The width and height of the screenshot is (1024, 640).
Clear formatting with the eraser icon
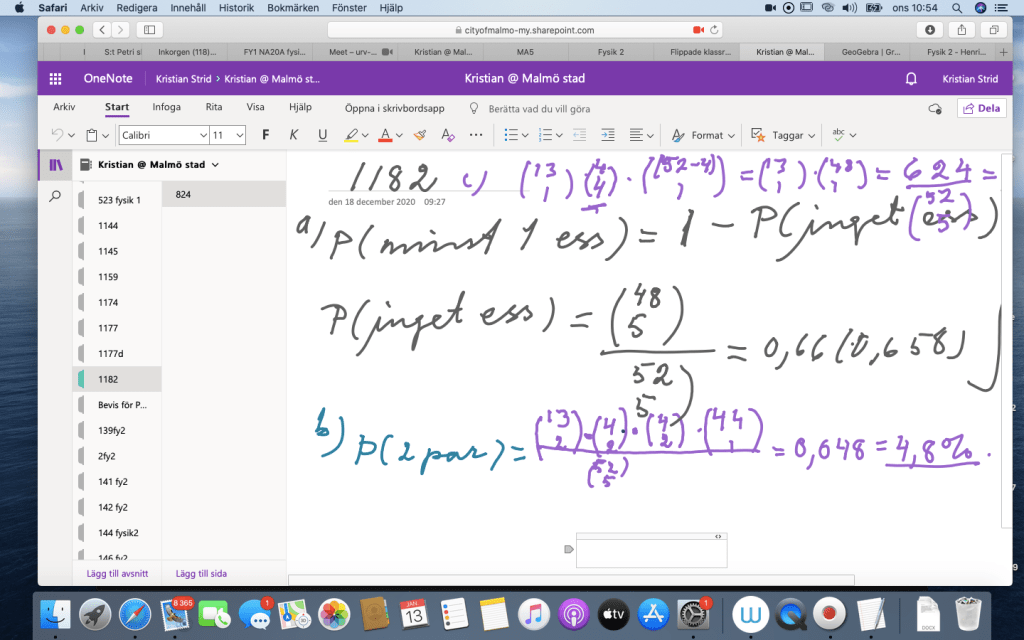click(x=447, y=135)
